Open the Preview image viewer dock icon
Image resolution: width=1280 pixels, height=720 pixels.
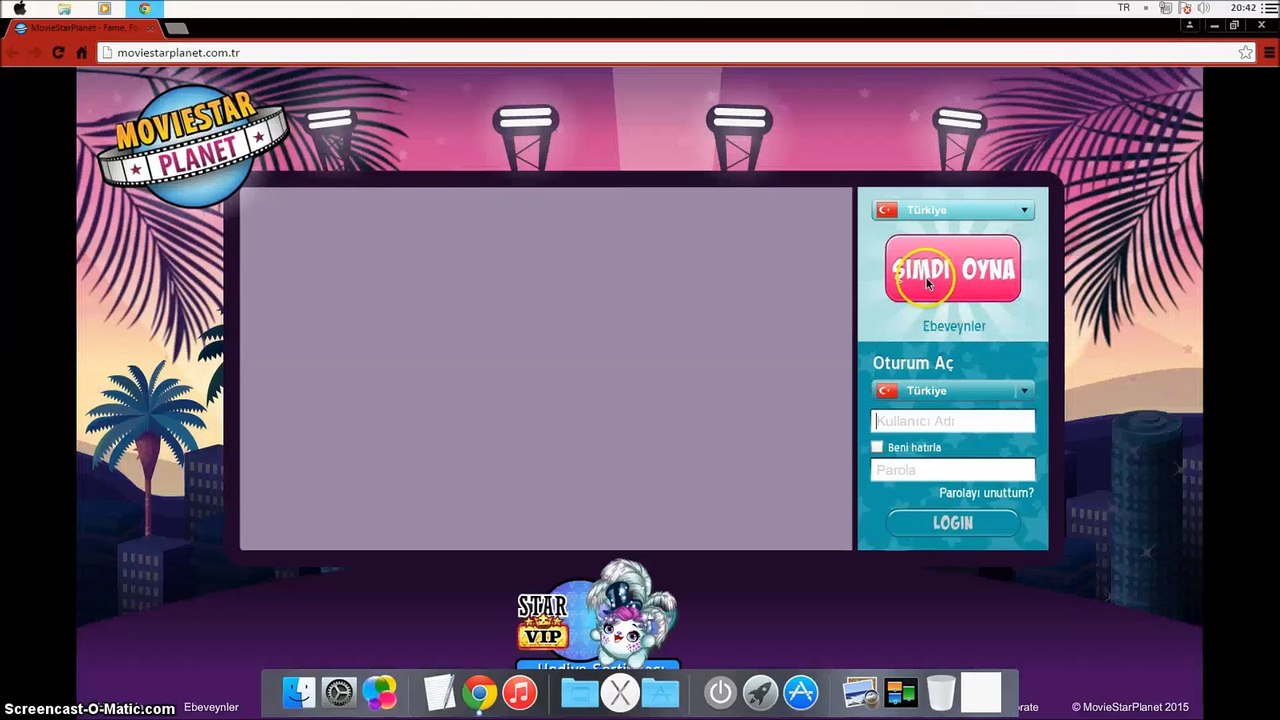(x=860, y=692)
